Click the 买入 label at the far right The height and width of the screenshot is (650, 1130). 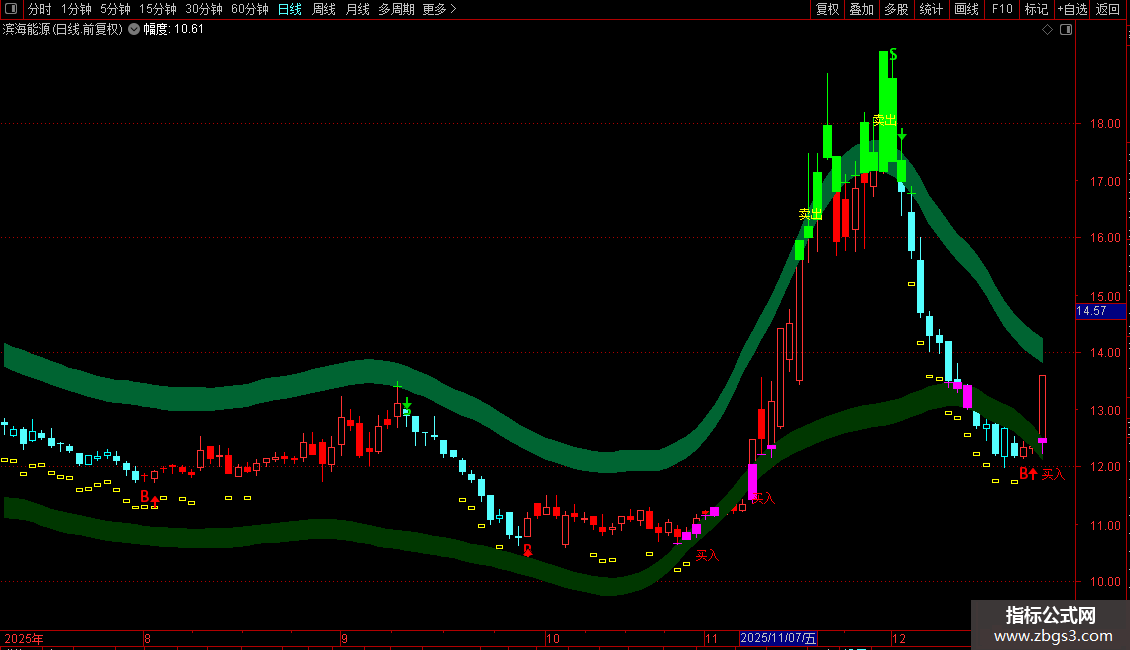coord(1053,474)
